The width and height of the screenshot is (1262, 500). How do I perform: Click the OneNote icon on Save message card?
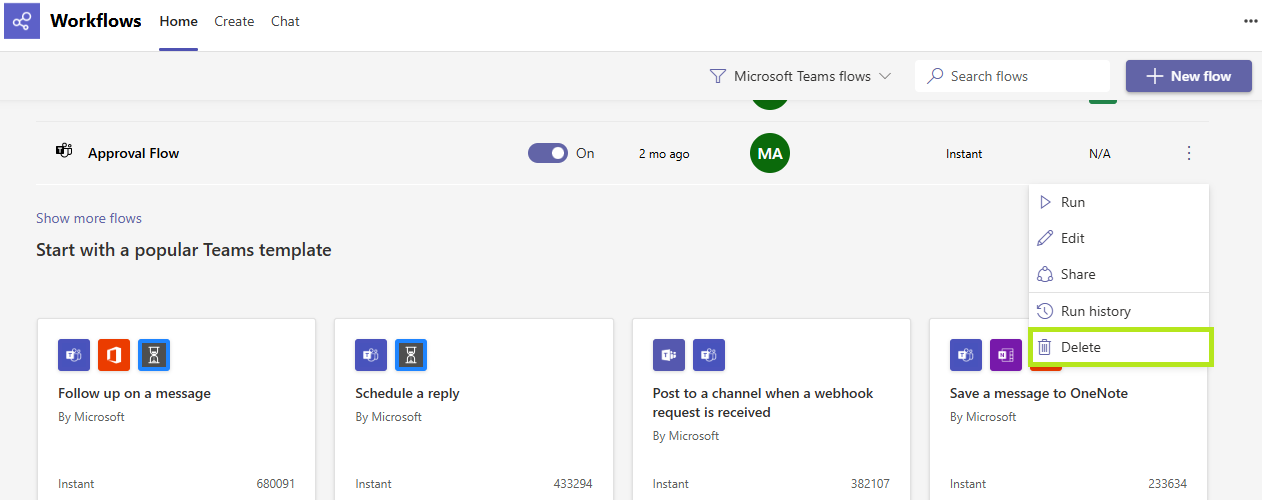pyautogui.click(x=1006, y=355)
